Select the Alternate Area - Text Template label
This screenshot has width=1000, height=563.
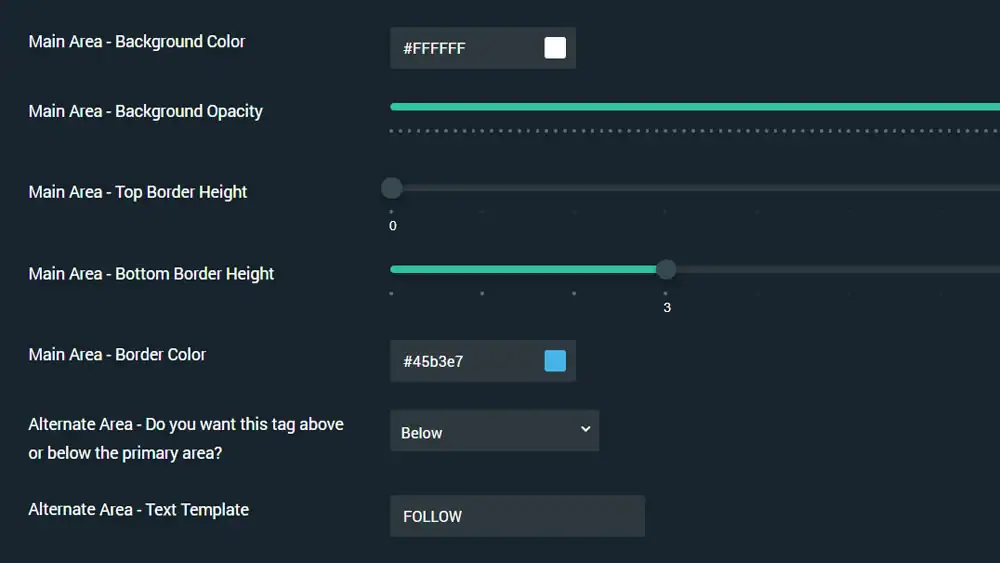138,509
